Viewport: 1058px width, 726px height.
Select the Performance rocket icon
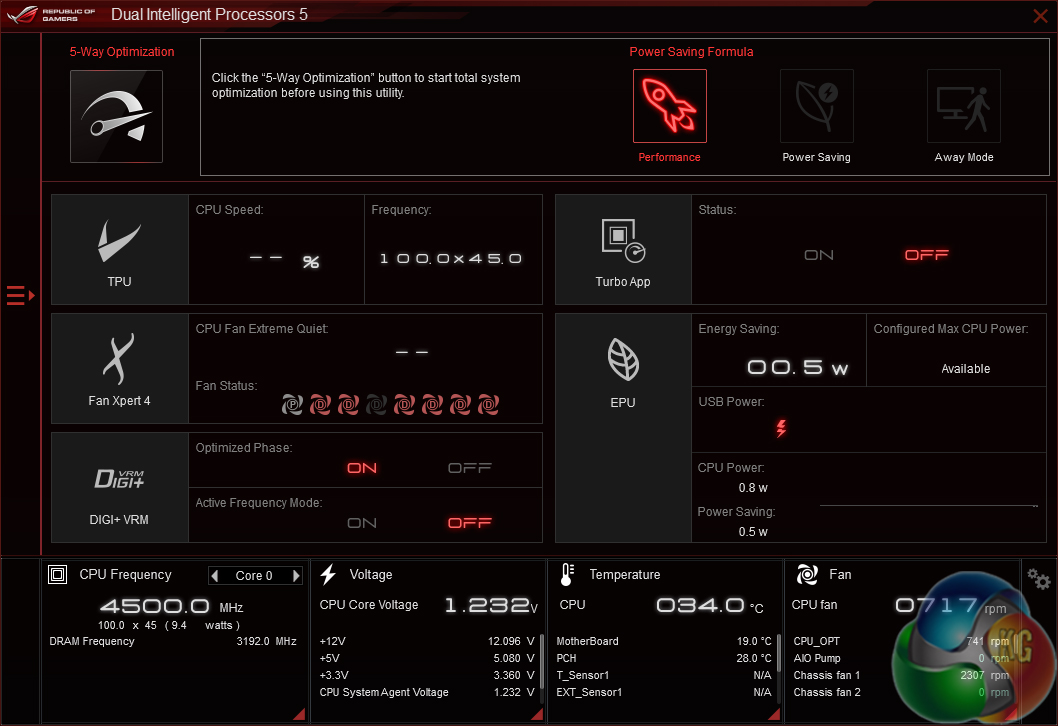coord(669,106)
